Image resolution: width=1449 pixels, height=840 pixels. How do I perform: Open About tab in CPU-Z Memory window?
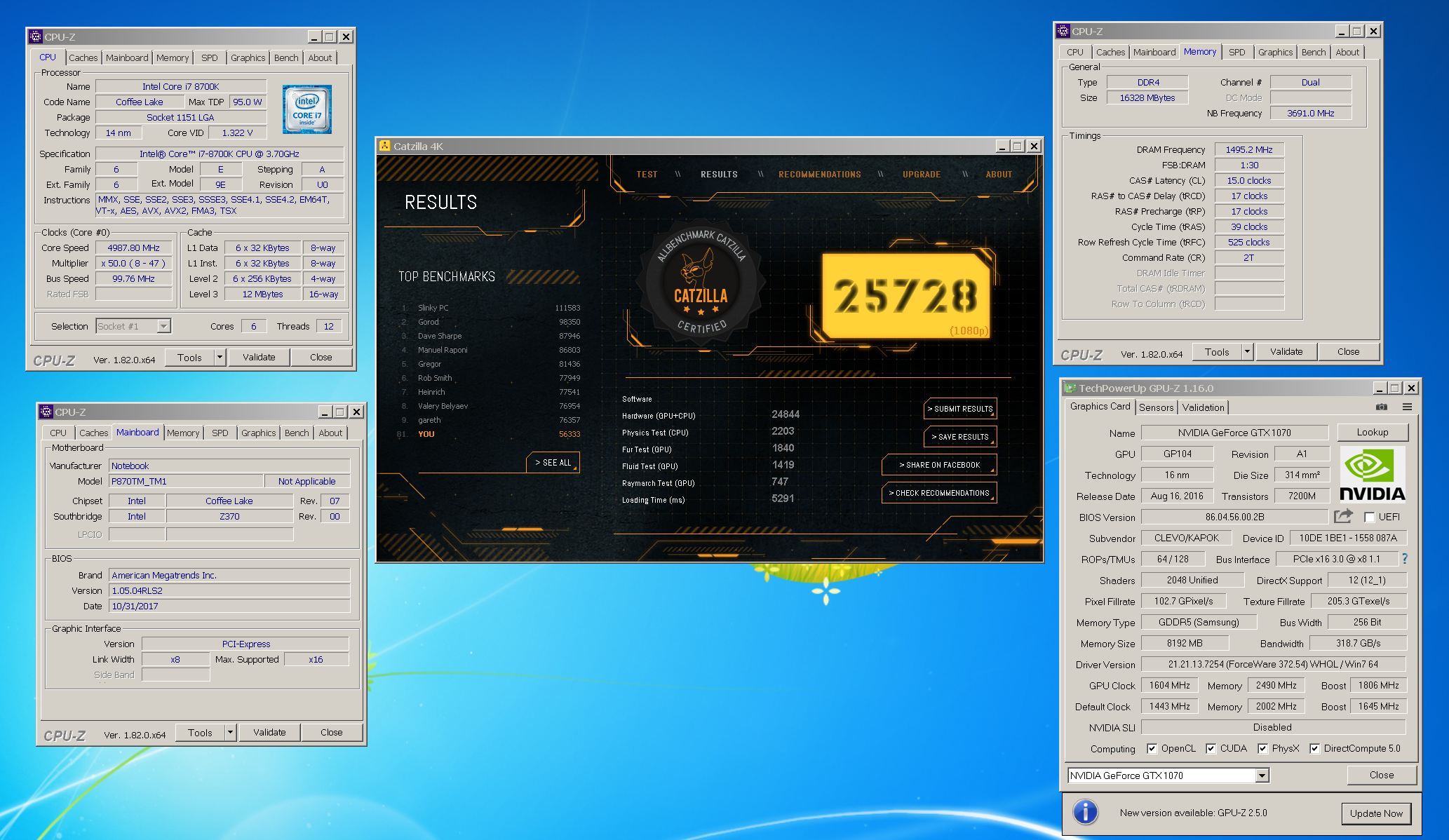pos(1347,52)
